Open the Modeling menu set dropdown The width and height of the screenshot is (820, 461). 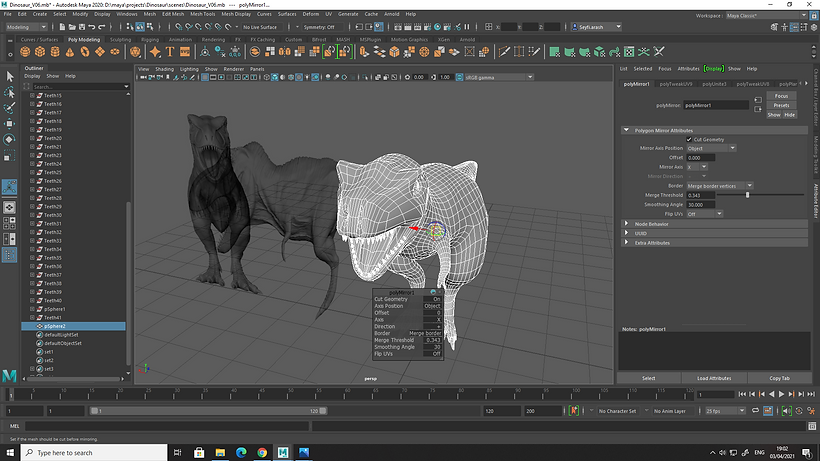pos(26,27)
